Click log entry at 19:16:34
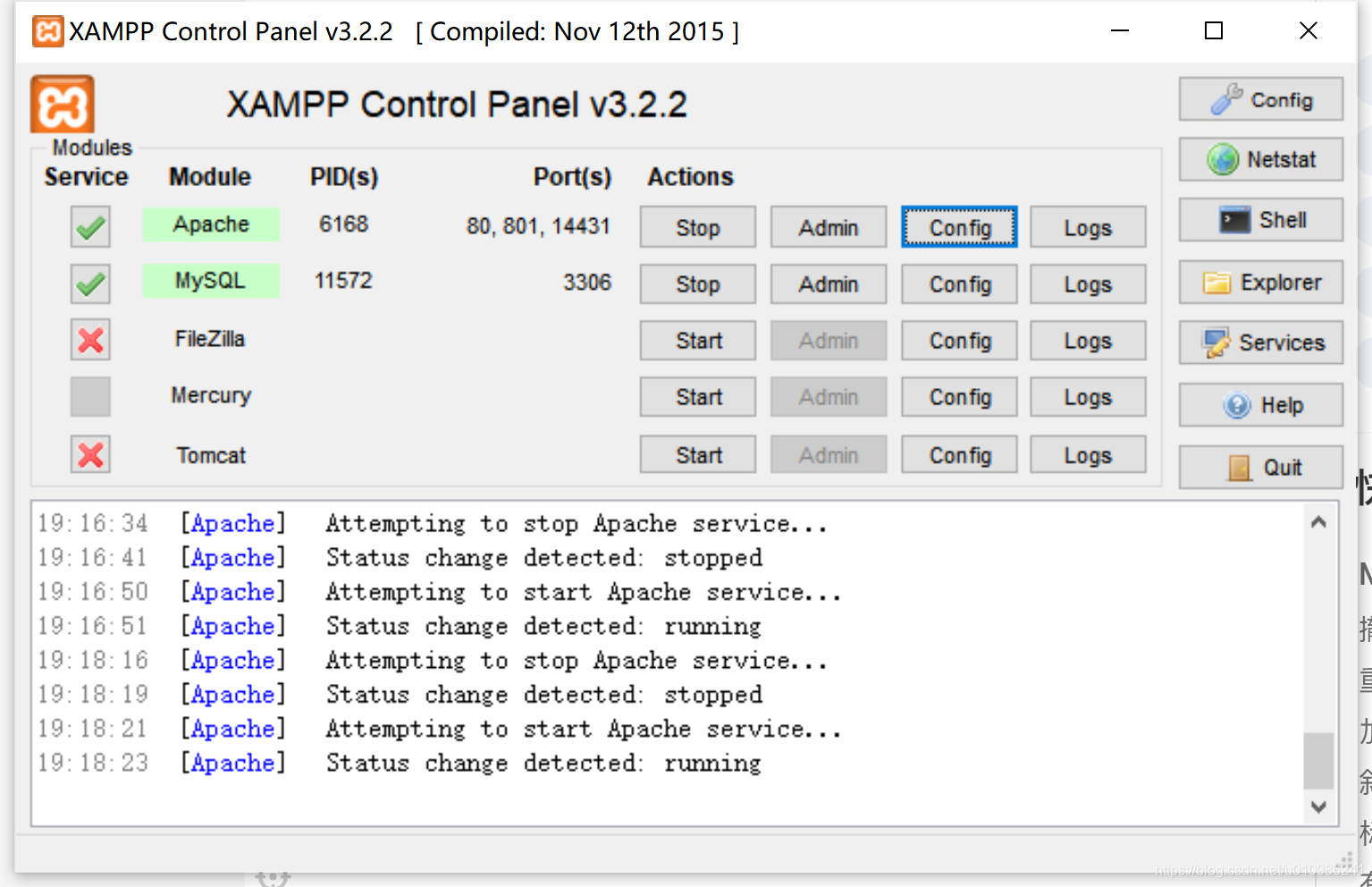This screenshot has width=1372, height=887. (433, 523)
